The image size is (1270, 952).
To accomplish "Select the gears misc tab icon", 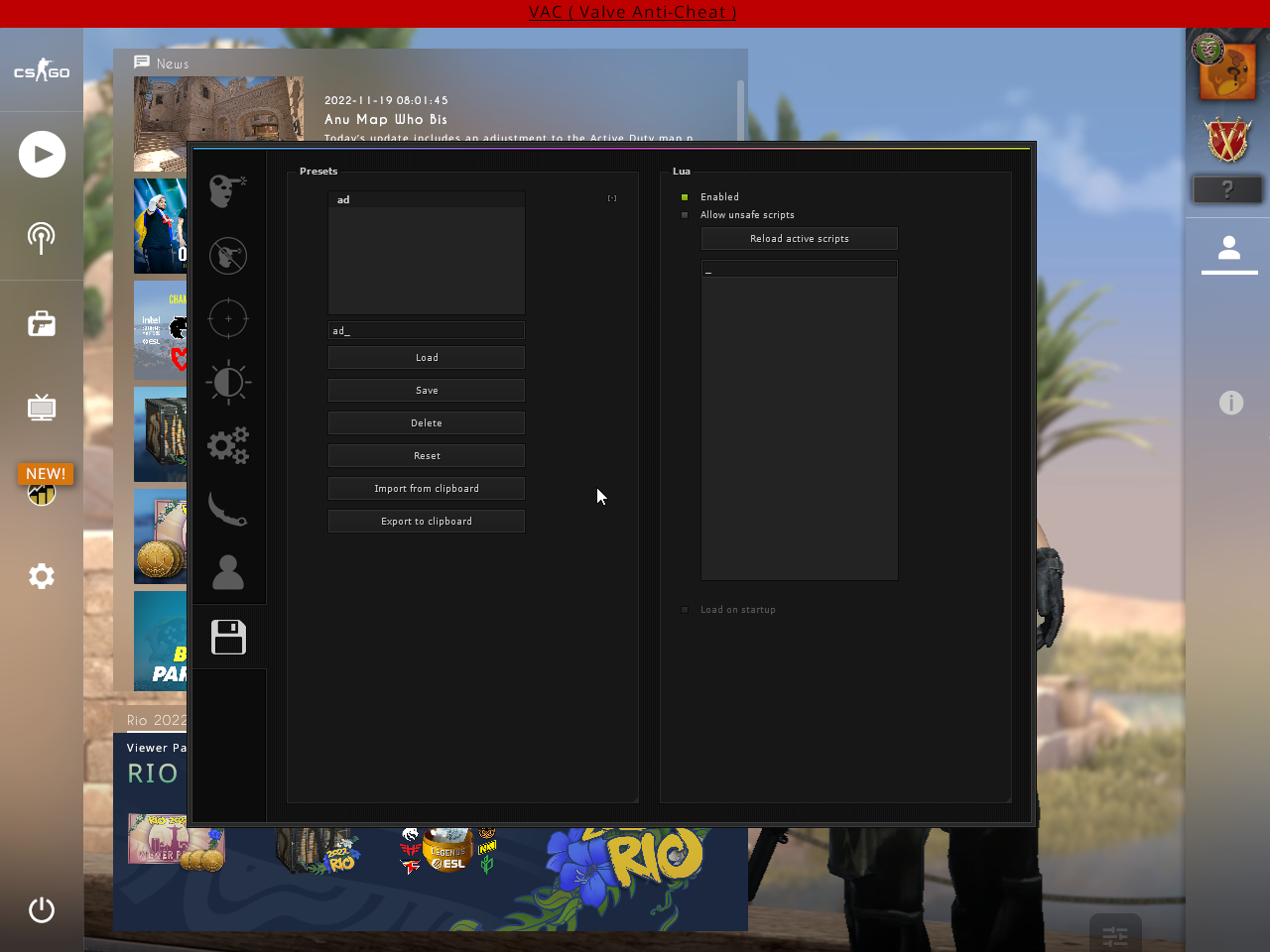I will pos(228,445).
